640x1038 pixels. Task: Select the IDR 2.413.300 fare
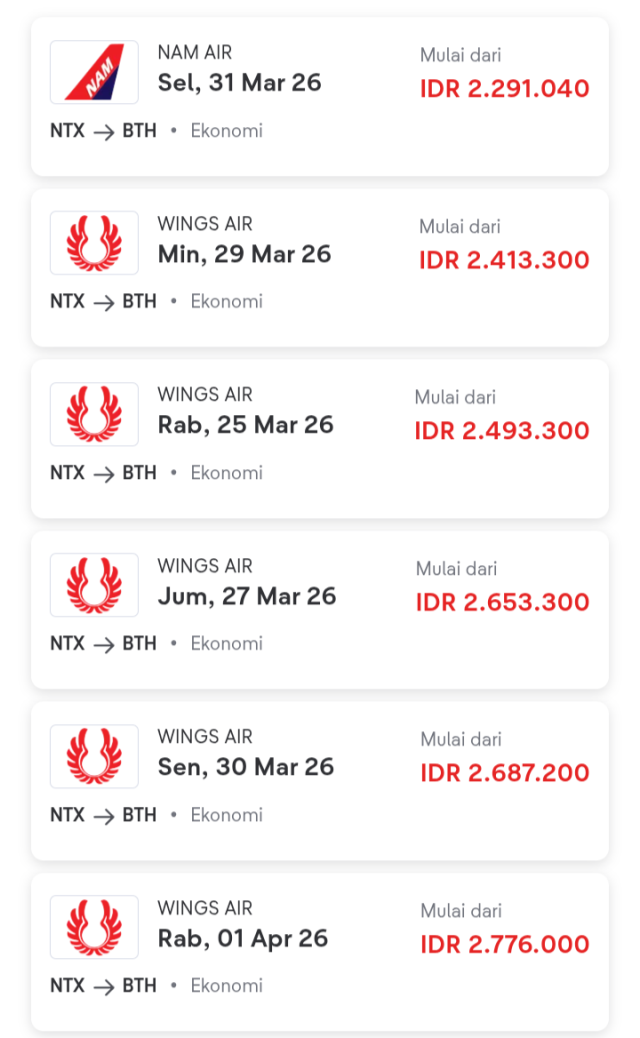[x=504, y=261]
